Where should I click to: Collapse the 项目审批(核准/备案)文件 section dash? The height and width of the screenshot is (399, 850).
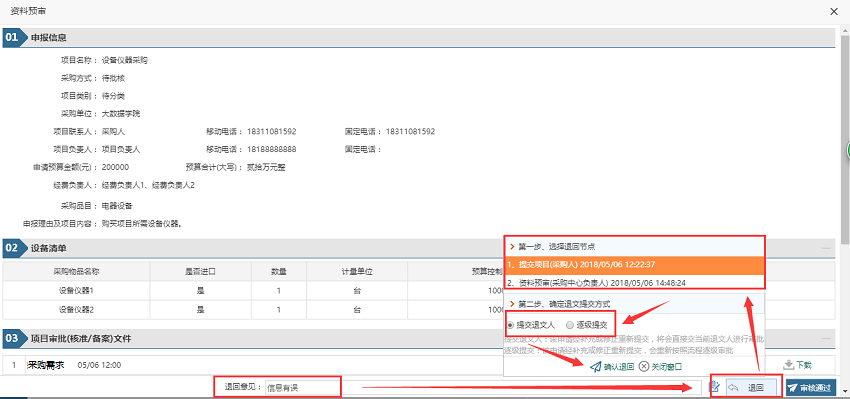click(x=826, y=338)
